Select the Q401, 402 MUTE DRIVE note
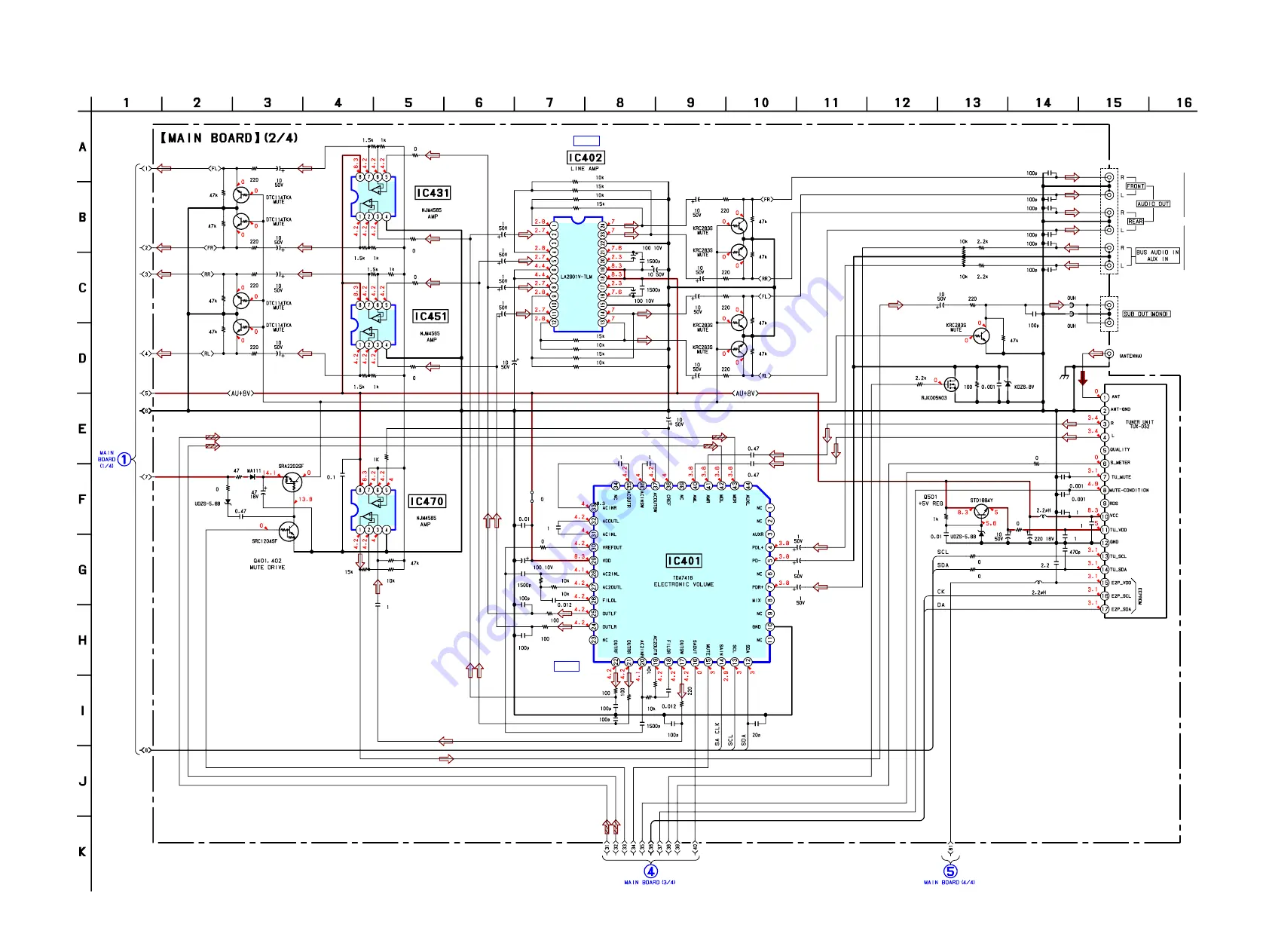1266x952 pixels. click(268, 564)
